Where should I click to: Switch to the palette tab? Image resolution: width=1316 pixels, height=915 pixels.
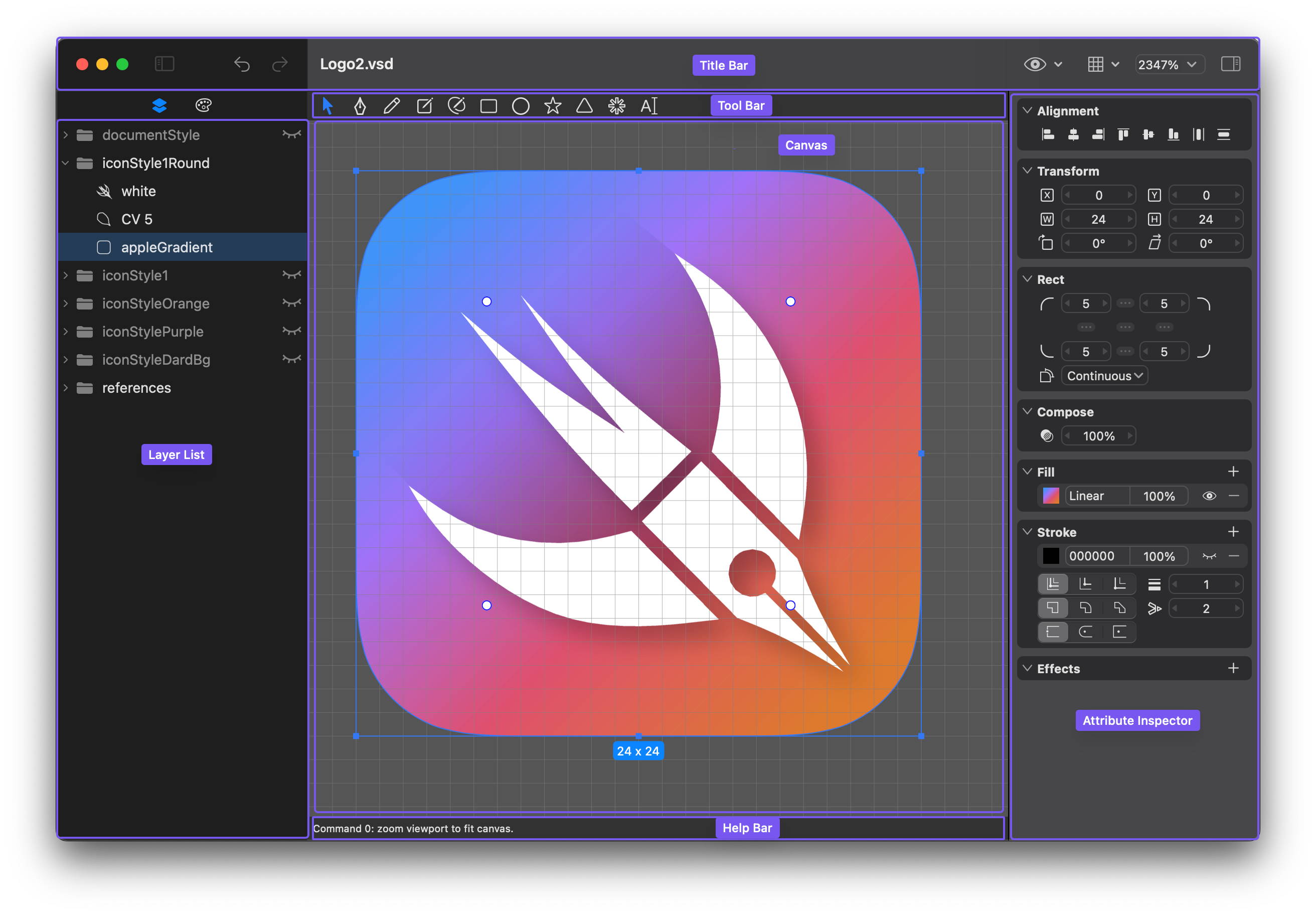(204, 105)
